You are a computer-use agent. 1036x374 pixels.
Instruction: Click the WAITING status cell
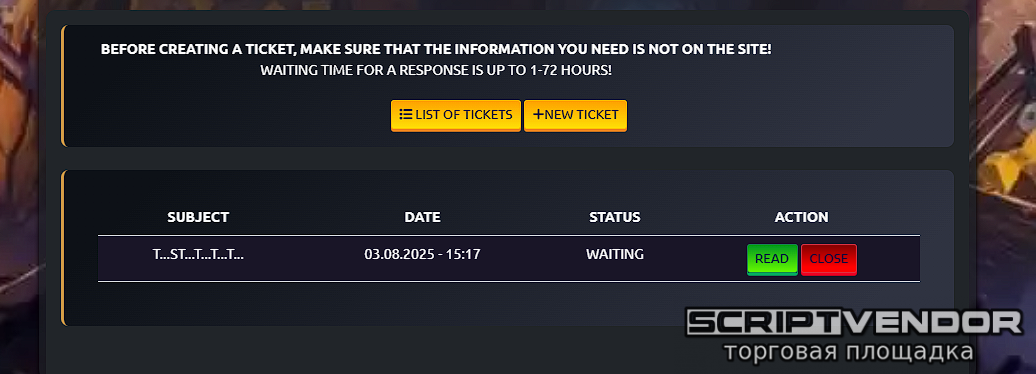click(x=615, y=254)
